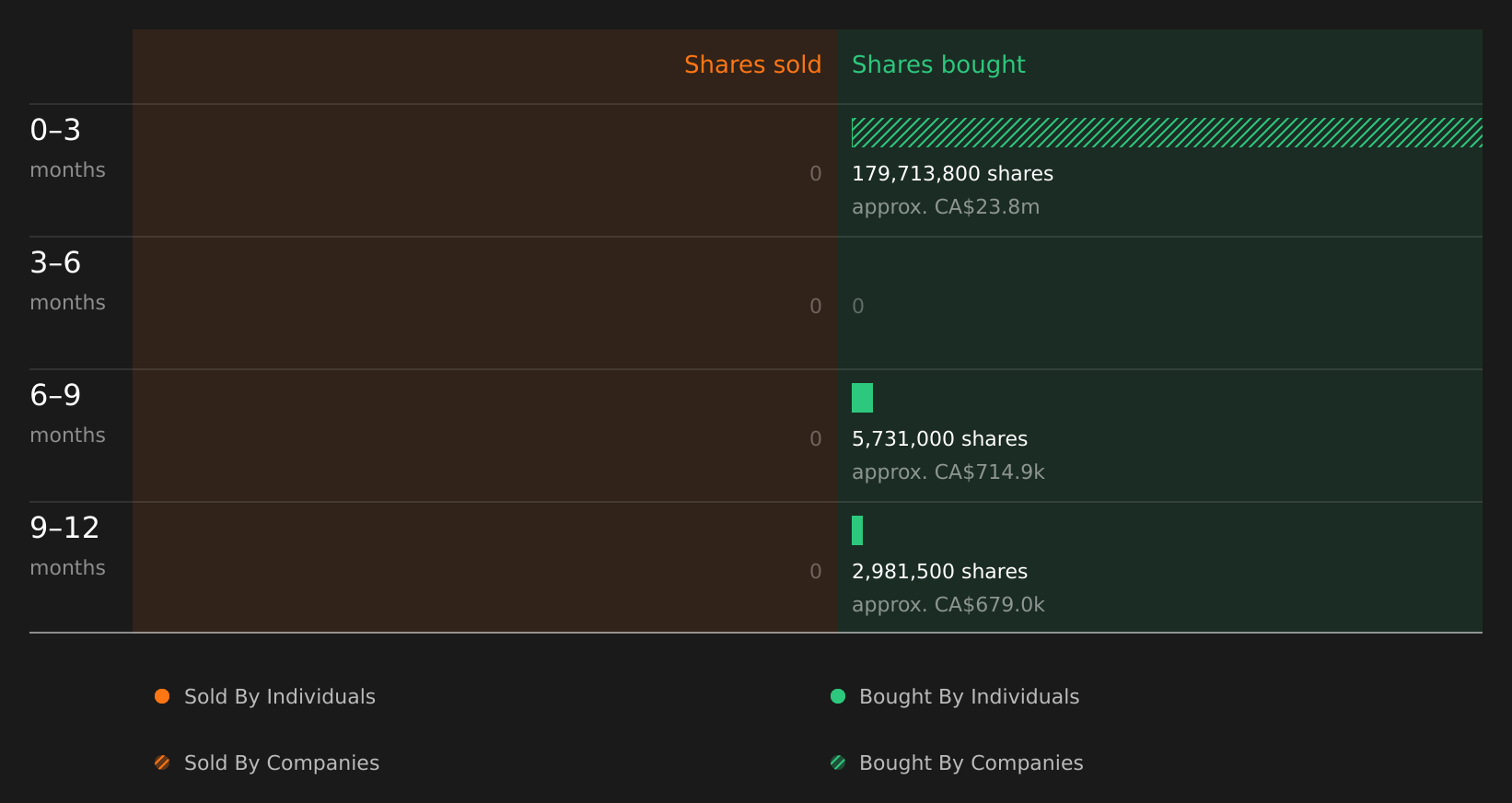The image size is (1512, 803).
Task: Click the approx. CA$714.9k value
Action: [948, 472]
